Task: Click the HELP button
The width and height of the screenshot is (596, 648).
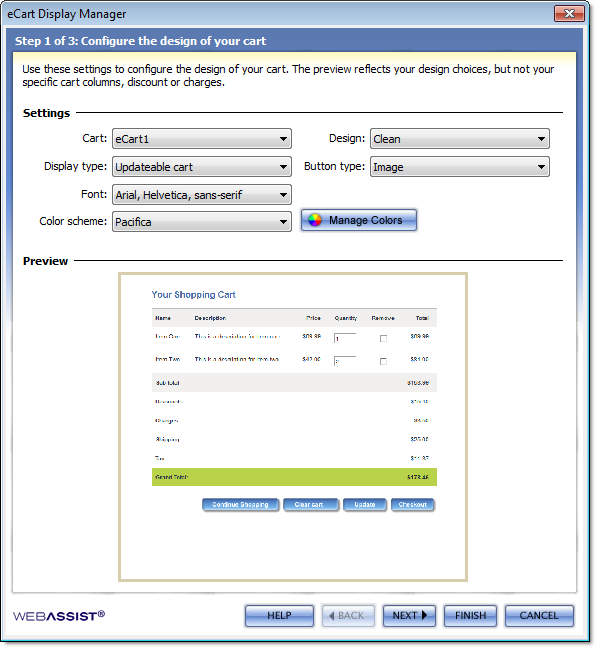Action: (279, 616)
